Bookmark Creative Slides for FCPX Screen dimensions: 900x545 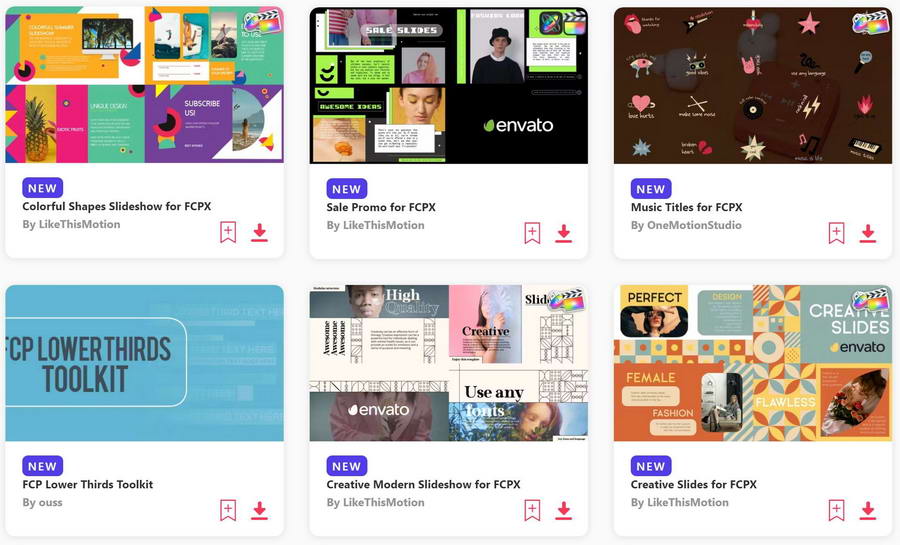click(x=836, y=510)
